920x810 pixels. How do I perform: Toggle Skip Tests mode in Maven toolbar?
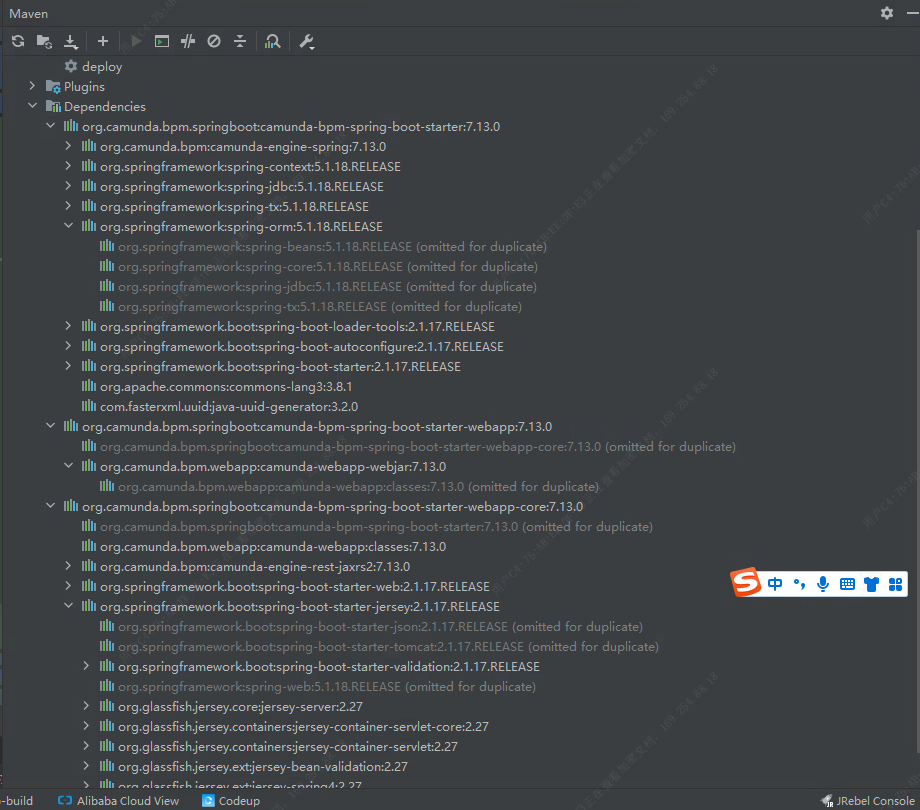[x=188, y=41]
